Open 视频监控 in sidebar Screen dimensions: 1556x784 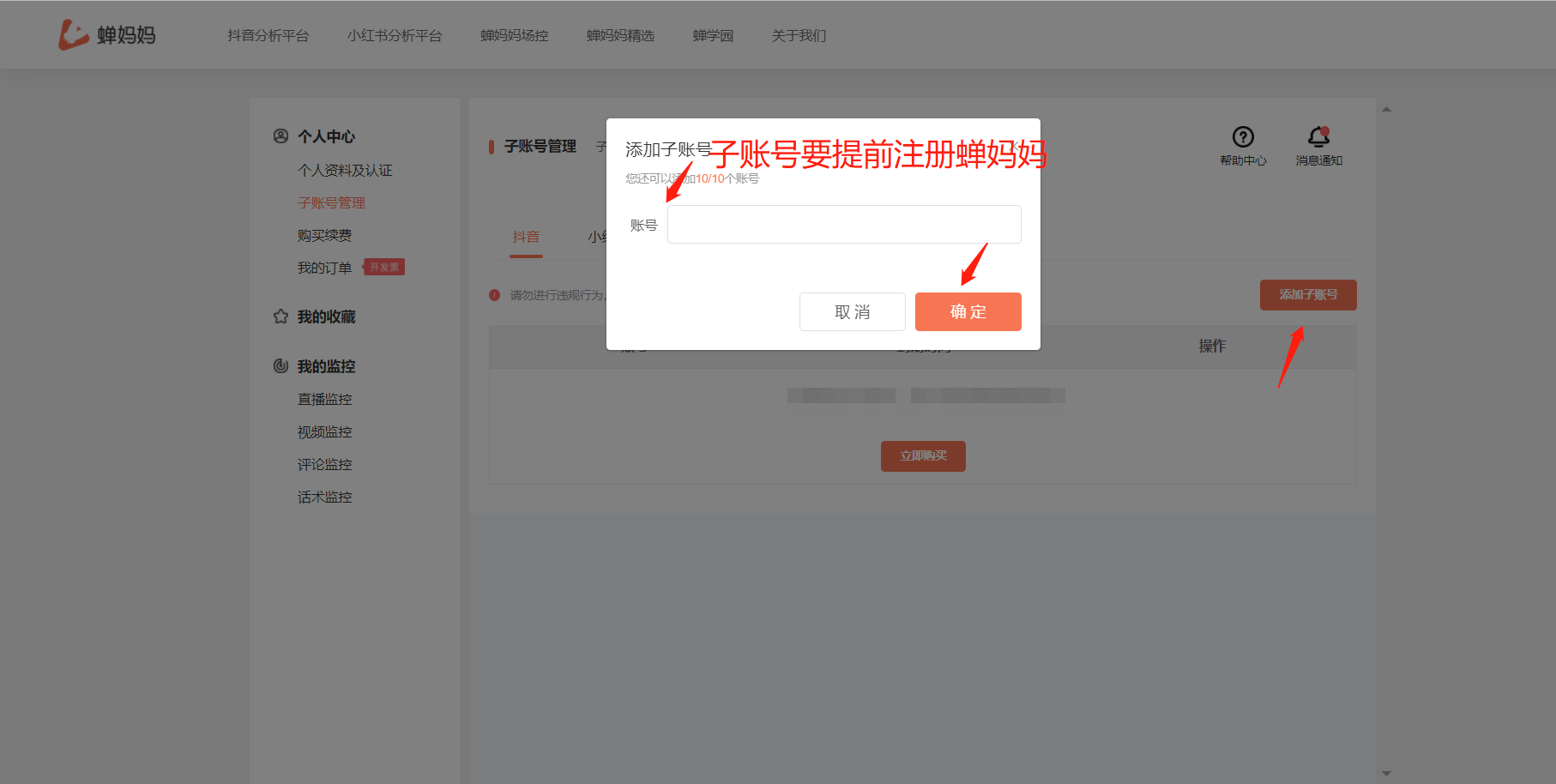pyautogui.click(x=324, y=431)
